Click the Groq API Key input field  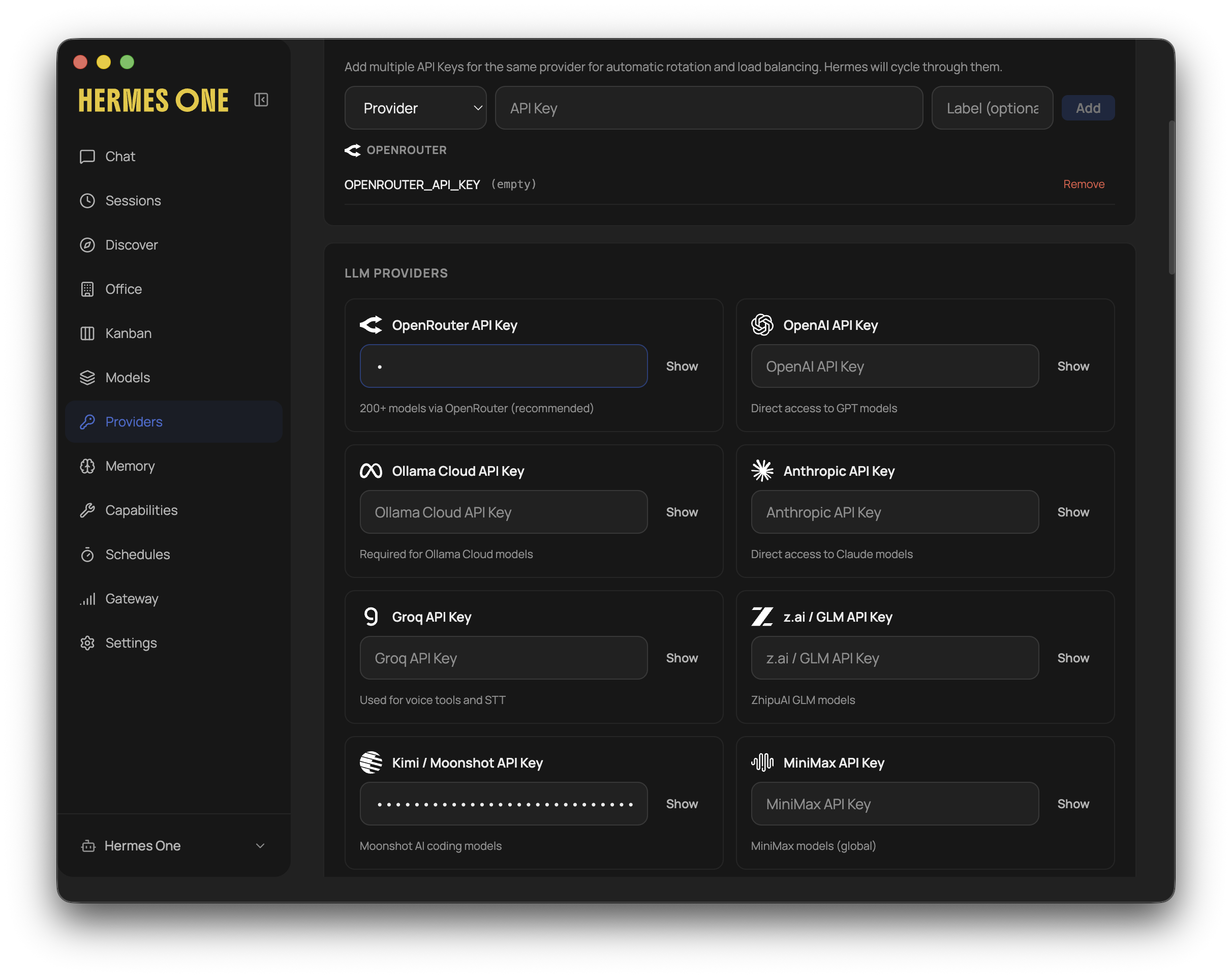point(504,658)
